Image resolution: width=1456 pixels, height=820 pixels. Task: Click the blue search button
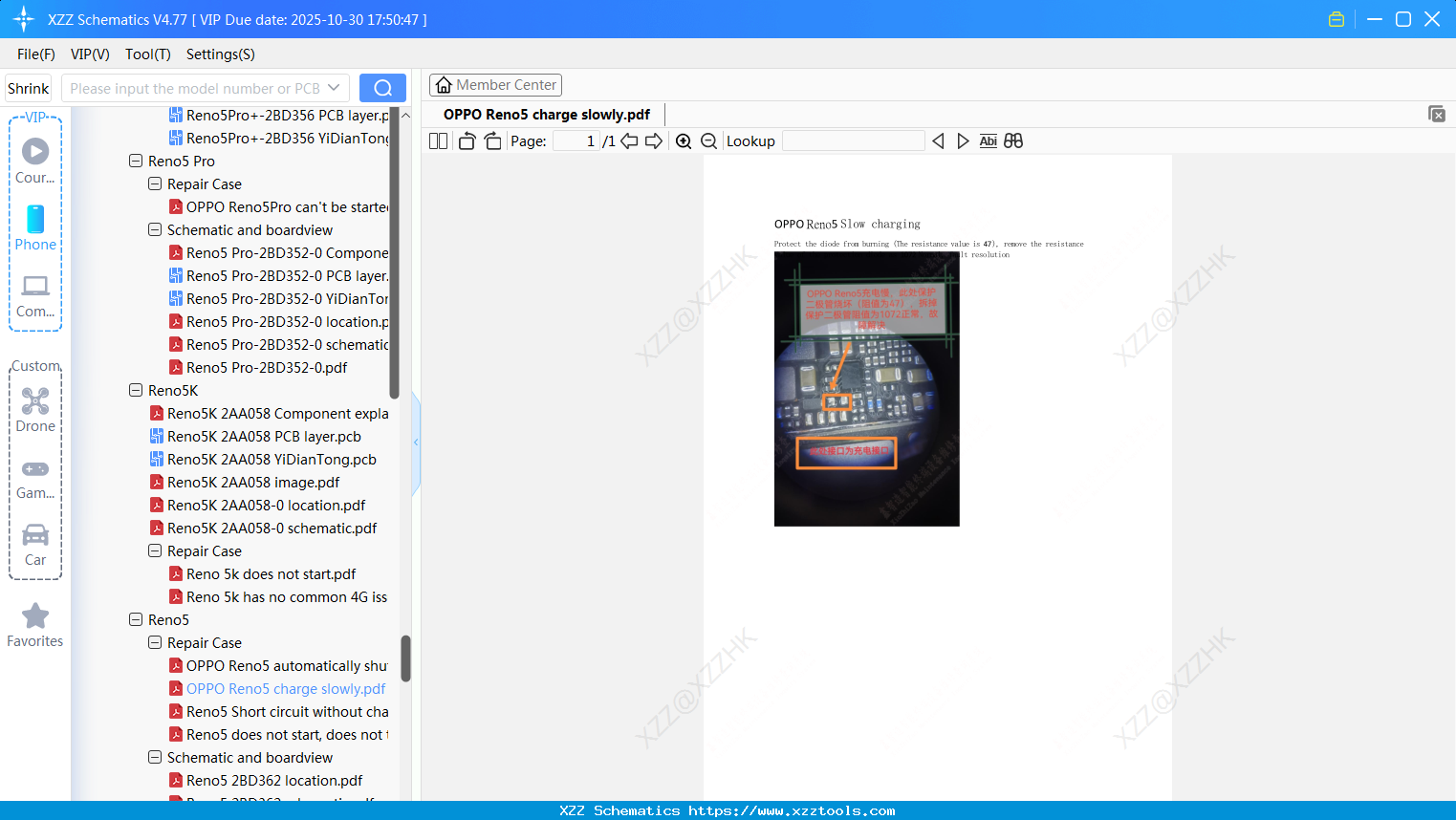pyautogui.click(x=382, y=88)
